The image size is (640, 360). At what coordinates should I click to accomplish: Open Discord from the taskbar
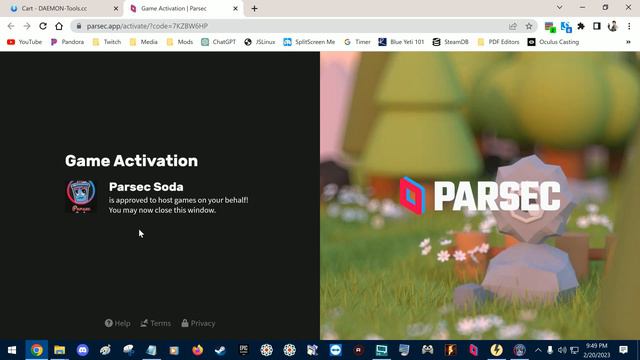click(x=82, y=350)
